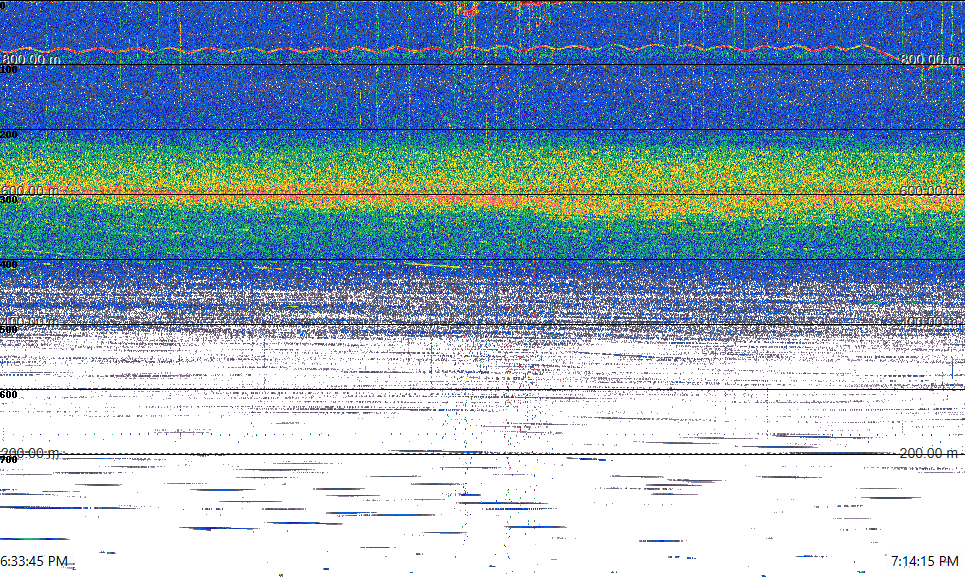Select the 700 depth axis label
The width and height of the screenshot is (965, 578).
pyautogui.click(x=9, y=460)
